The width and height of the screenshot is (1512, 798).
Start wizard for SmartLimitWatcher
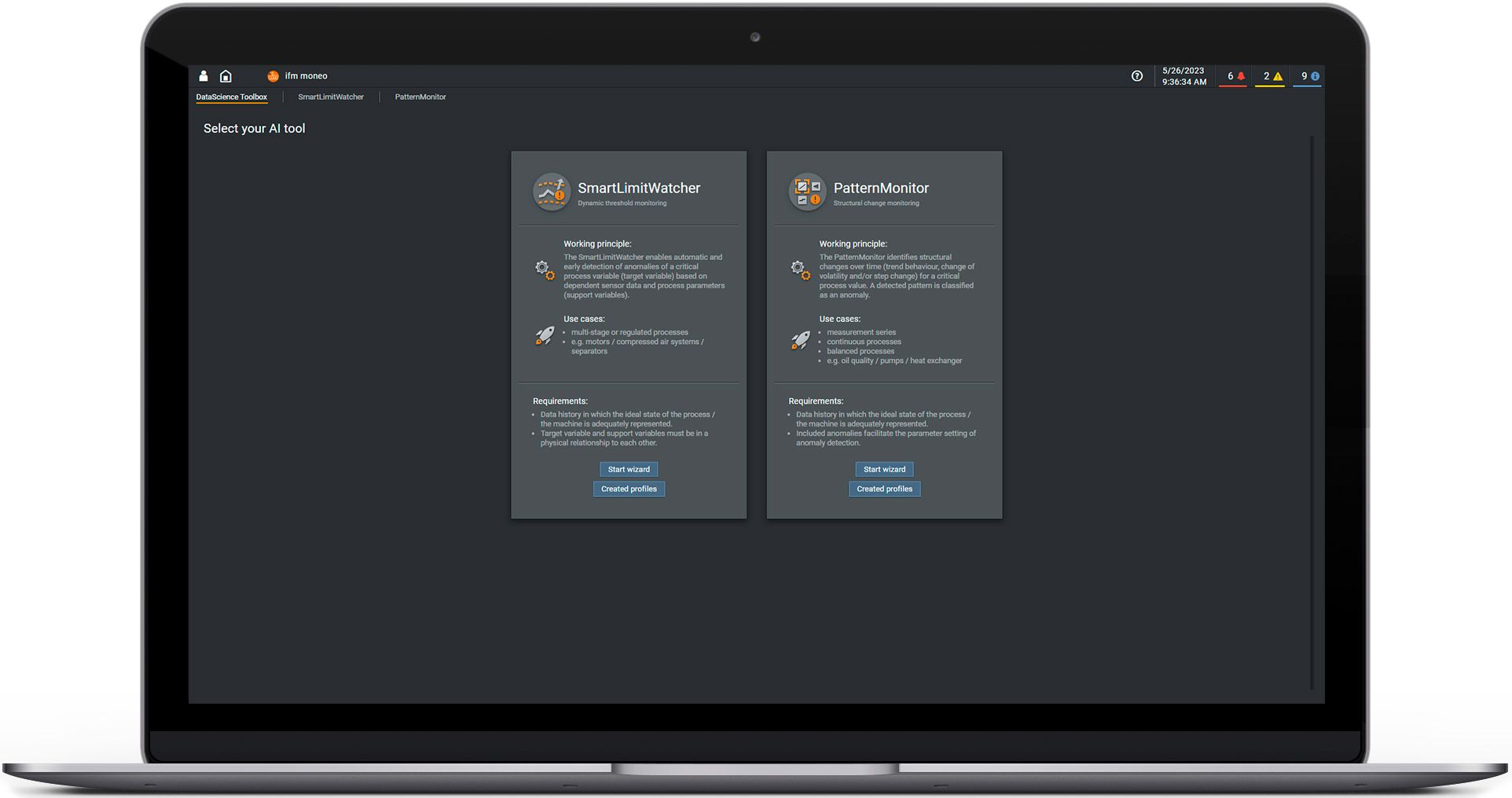629,469
